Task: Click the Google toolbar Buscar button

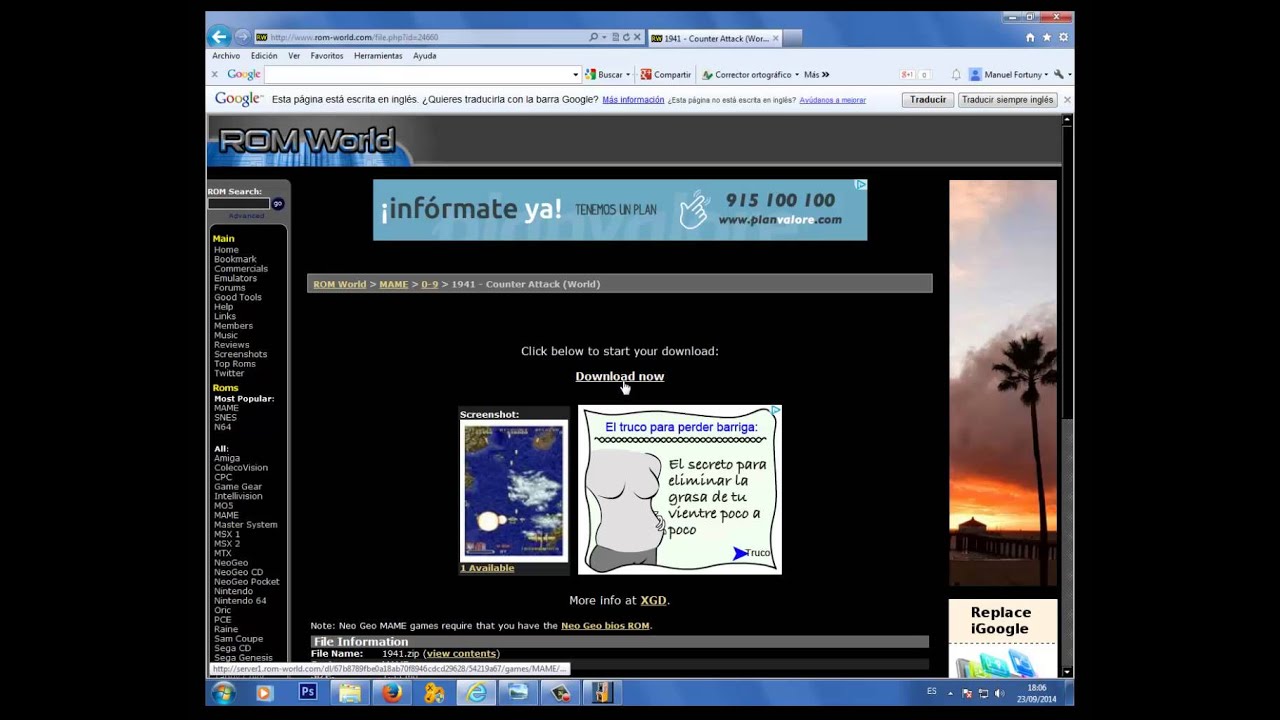Action: 604,74
